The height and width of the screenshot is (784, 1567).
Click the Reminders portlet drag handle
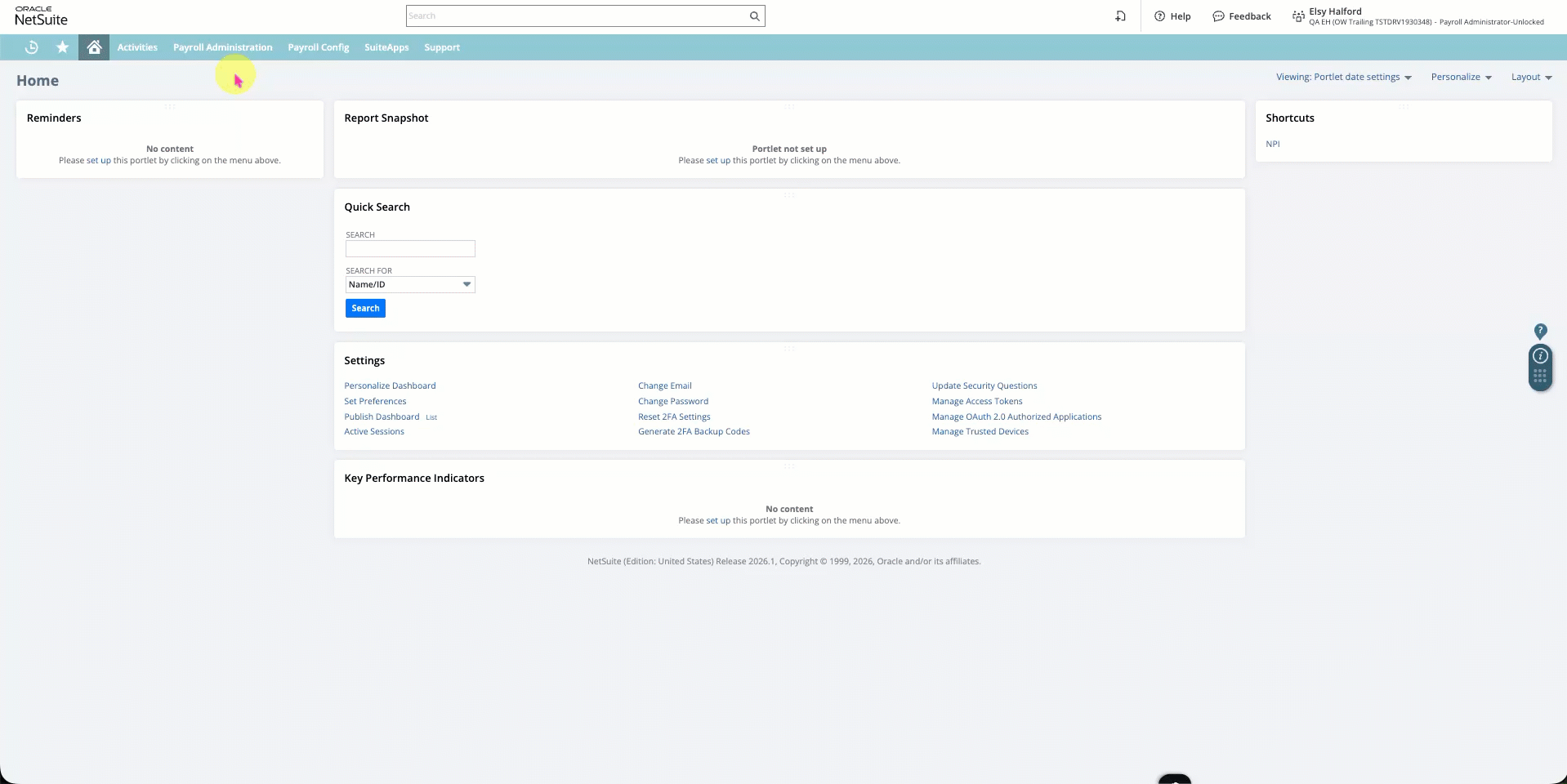(x=170, y=106)
